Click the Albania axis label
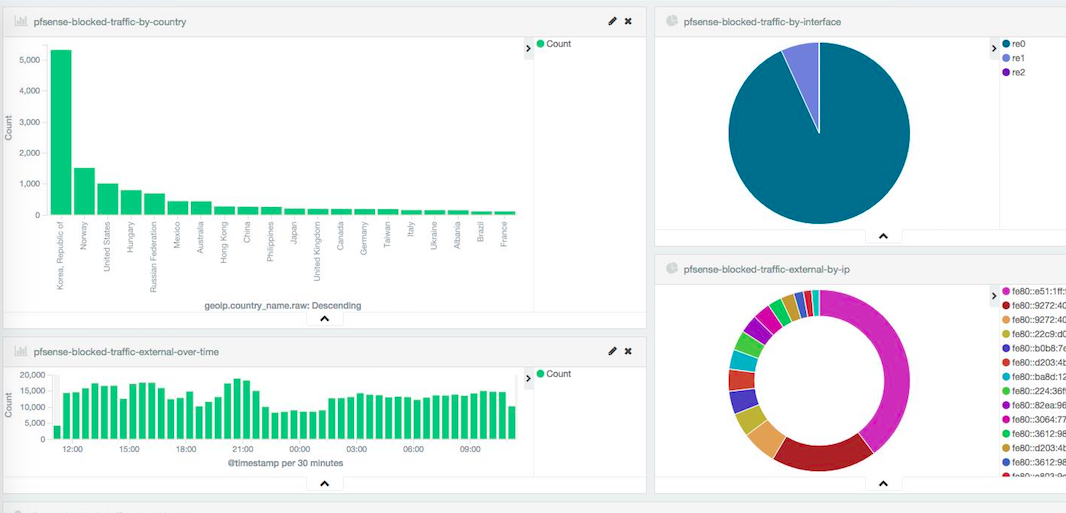The width and height of the screenshot is (1066, 513). (458, 234)
